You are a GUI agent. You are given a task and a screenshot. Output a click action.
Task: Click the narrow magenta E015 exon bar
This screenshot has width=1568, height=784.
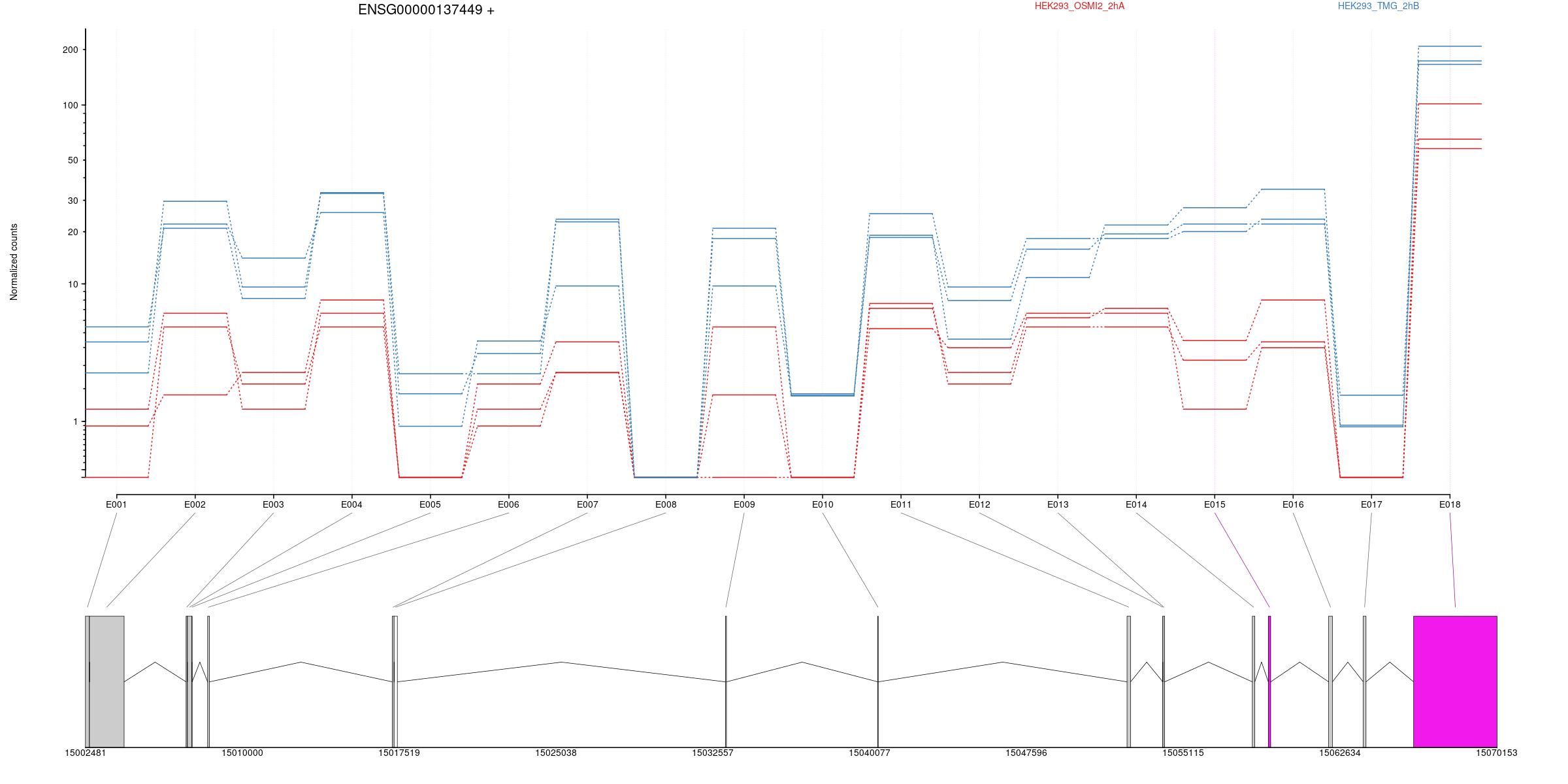coord(1269,681)
